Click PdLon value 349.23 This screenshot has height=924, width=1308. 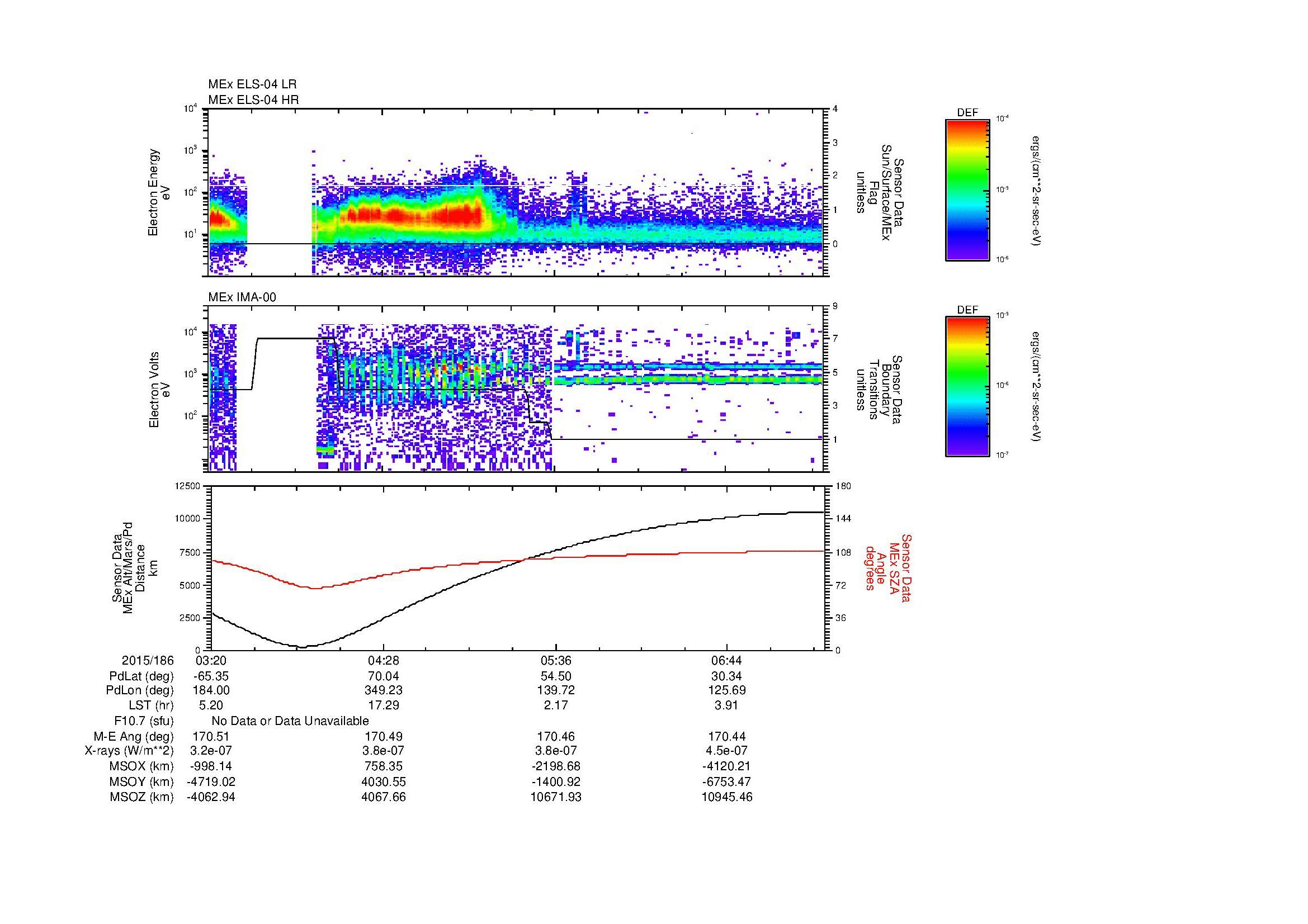[x=384, y=690]
